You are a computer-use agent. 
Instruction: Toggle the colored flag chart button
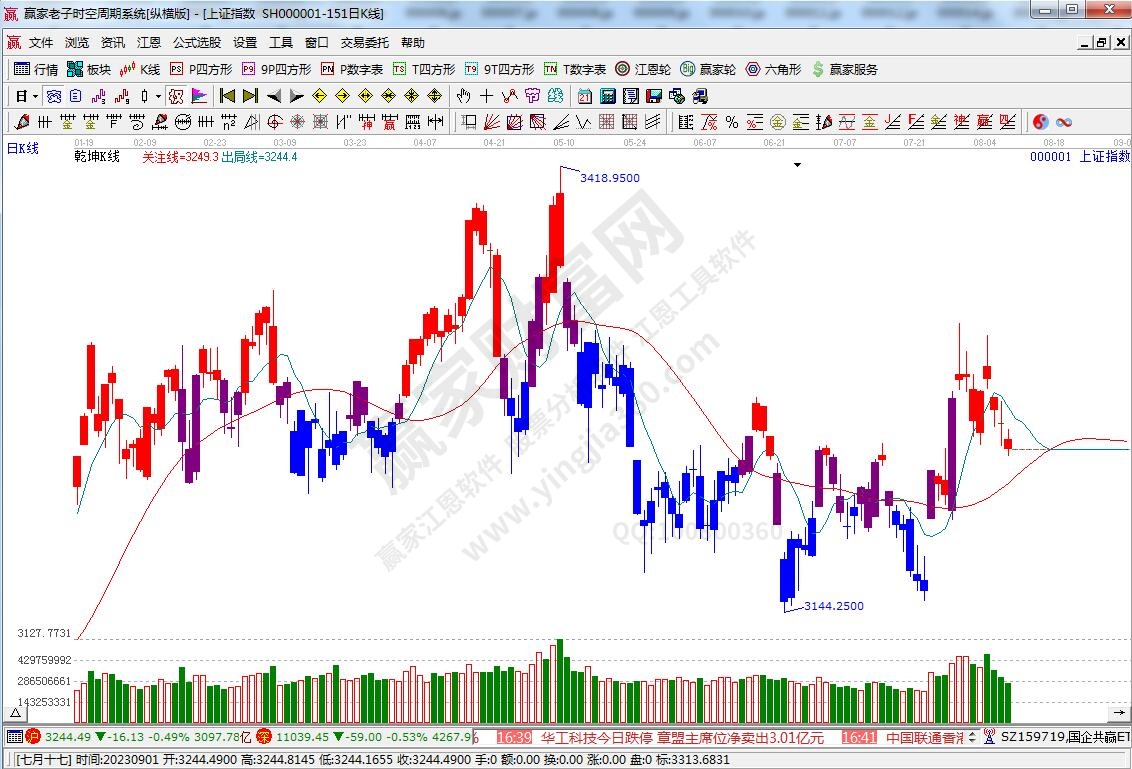(199, 96)
